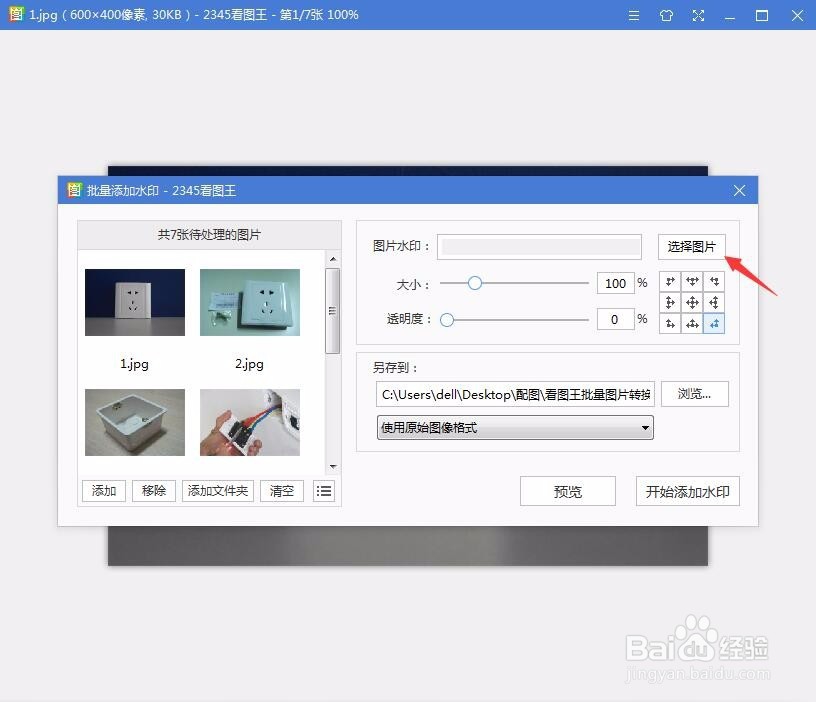Focus the transparency percentage field showing 0
Viewport: 816px width, 702px height.
pos(616,319)
